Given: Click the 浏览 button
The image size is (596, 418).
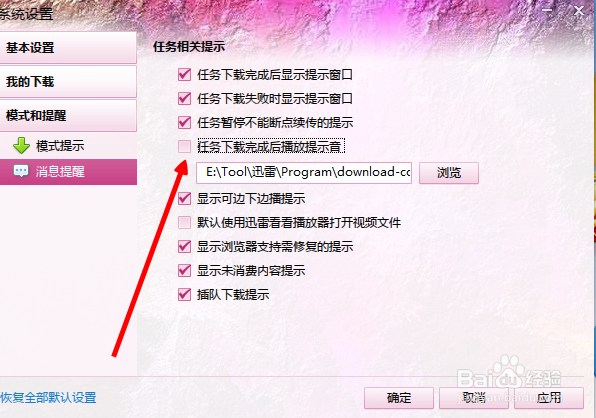Looking at the screenshot, I should click(449, 173).
